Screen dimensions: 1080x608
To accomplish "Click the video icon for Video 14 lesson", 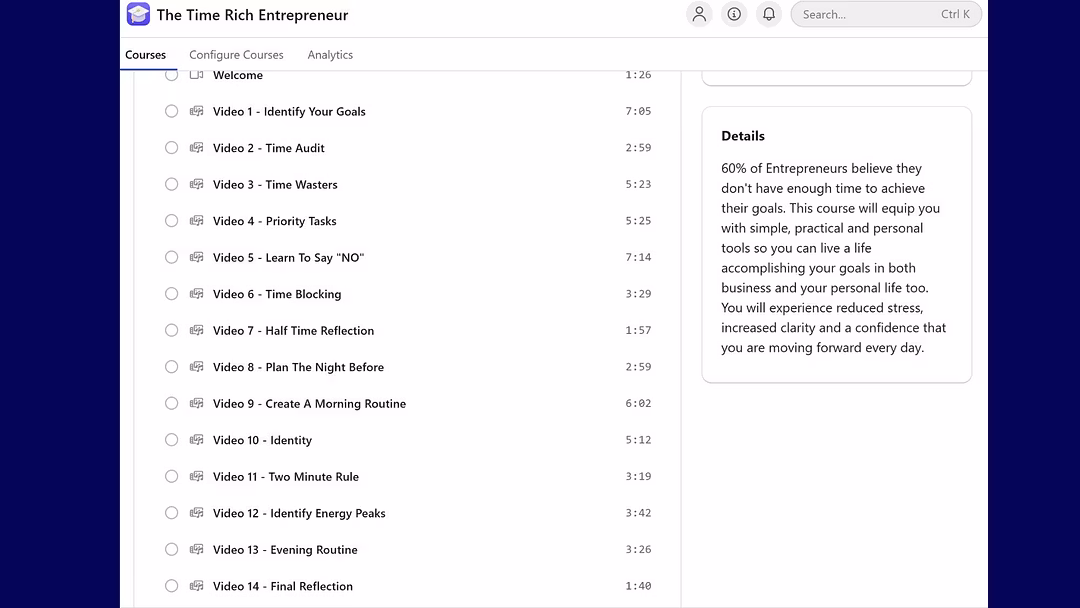I will tap(197, 586).
